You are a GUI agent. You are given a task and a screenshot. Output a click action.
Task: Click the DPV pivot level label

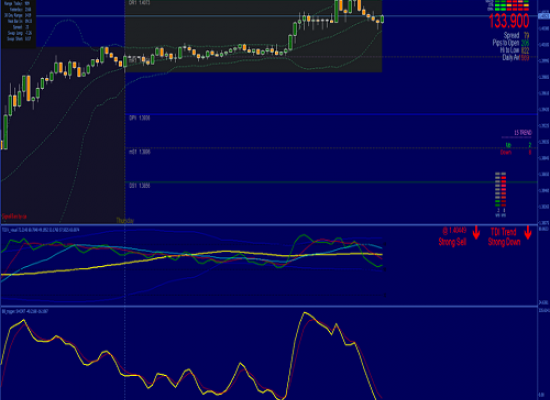click(140, 118)
